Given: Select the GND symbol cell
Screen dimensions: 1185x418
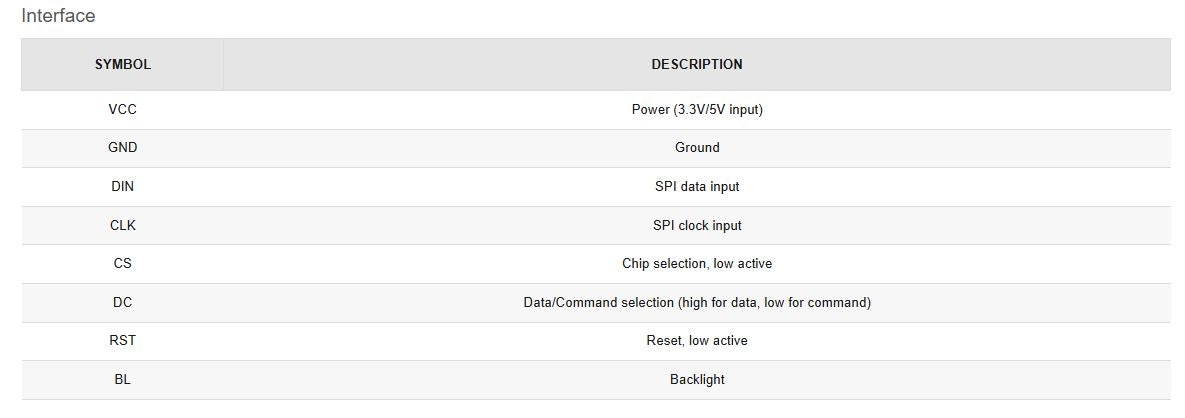Looking at the screenshot, I should 122,147.
